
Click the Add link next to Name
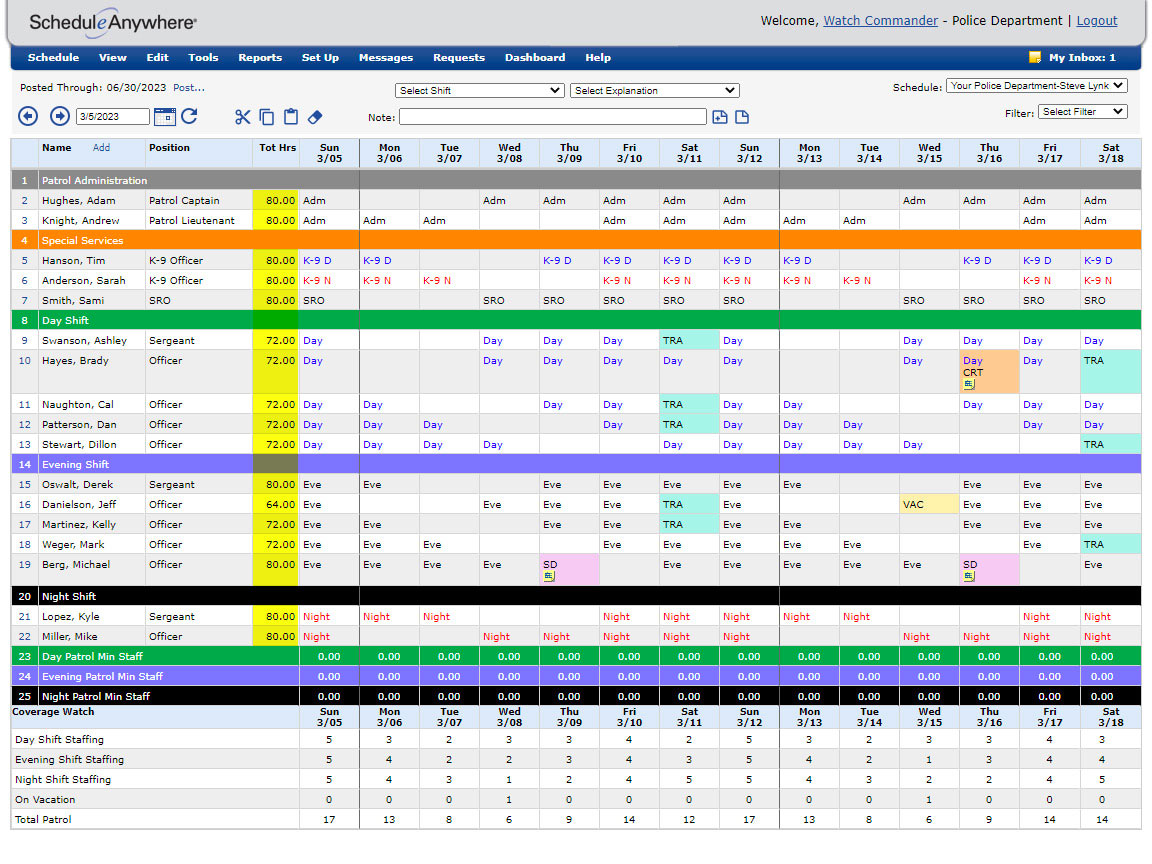click(x=101, y=148)
